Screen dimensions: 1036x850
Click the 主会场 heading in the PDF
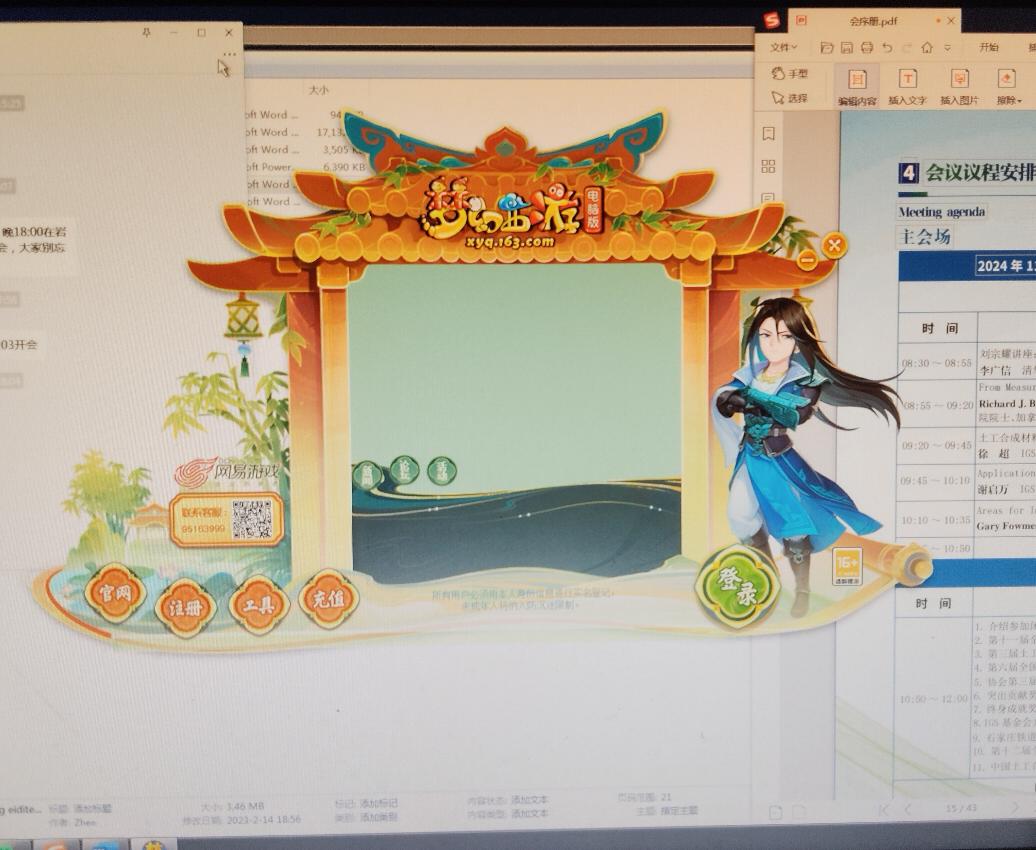click(x=924, y=236)
